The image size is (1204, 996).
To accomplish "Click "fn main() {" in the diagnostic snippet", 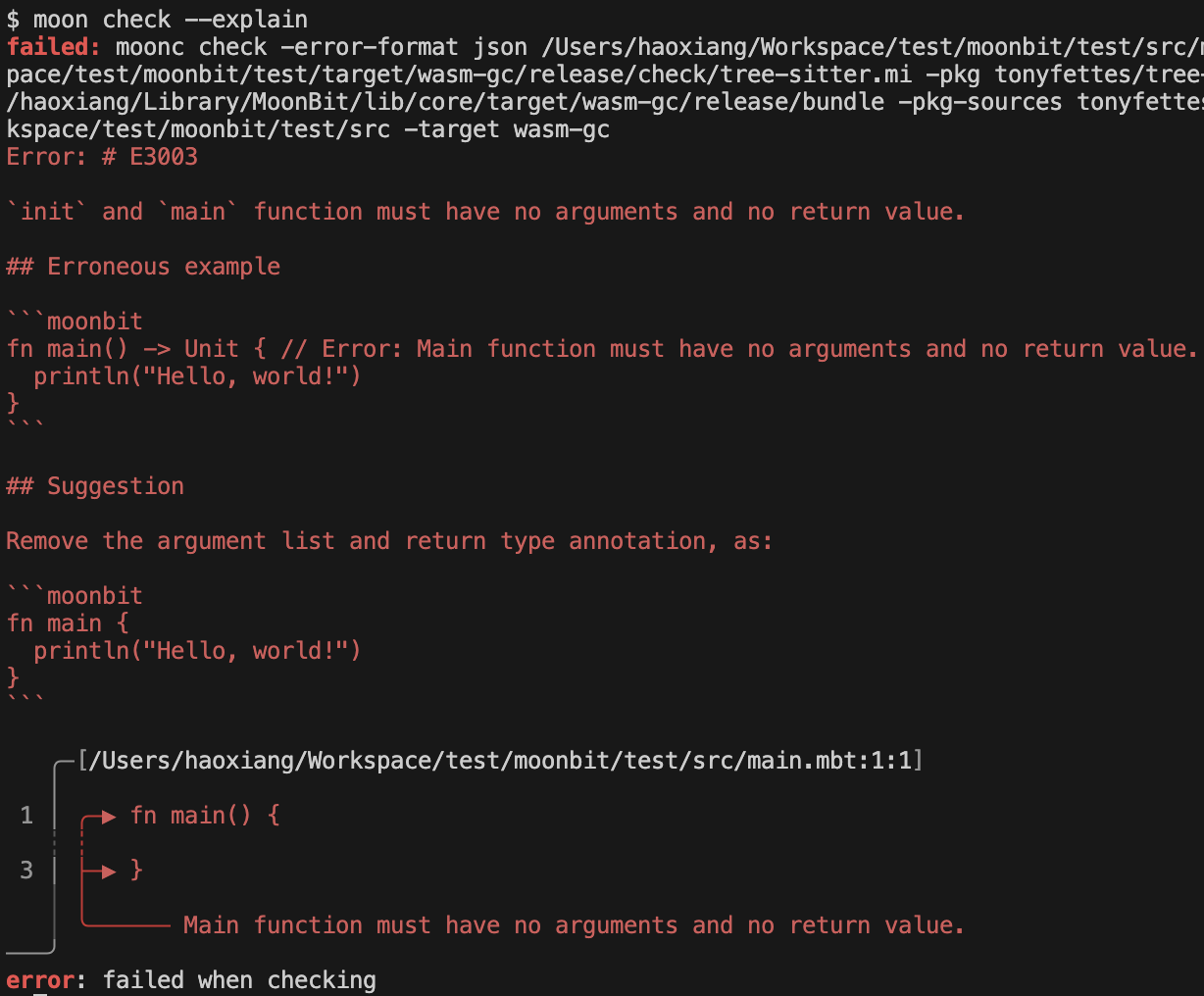I will click(x=205, y=816).
